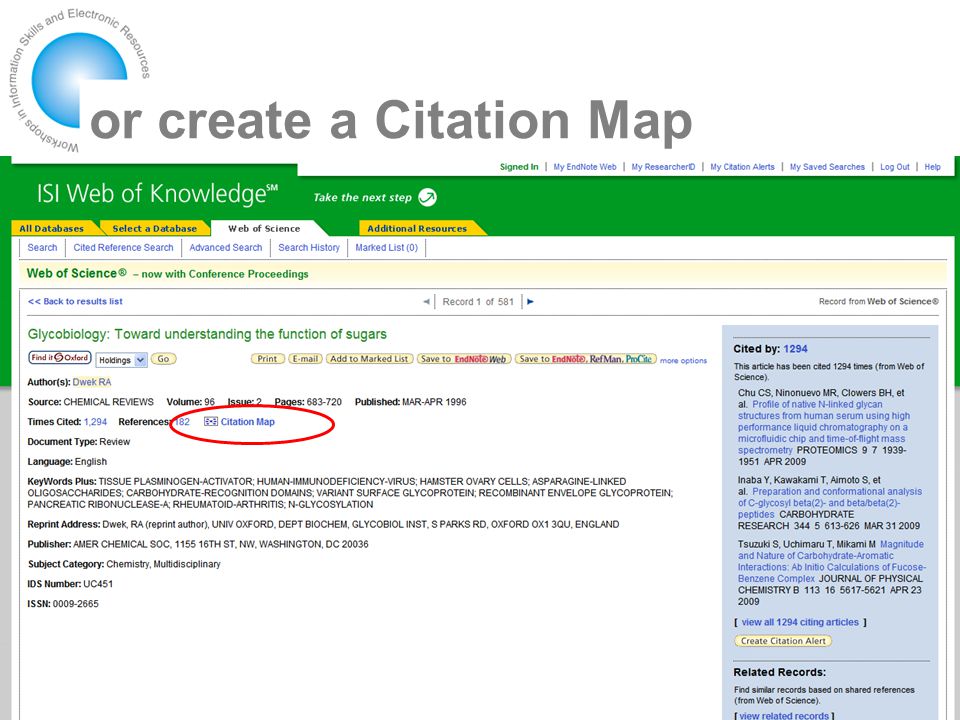Click the Print button
The image size is (960, 720).
[268, 359]
